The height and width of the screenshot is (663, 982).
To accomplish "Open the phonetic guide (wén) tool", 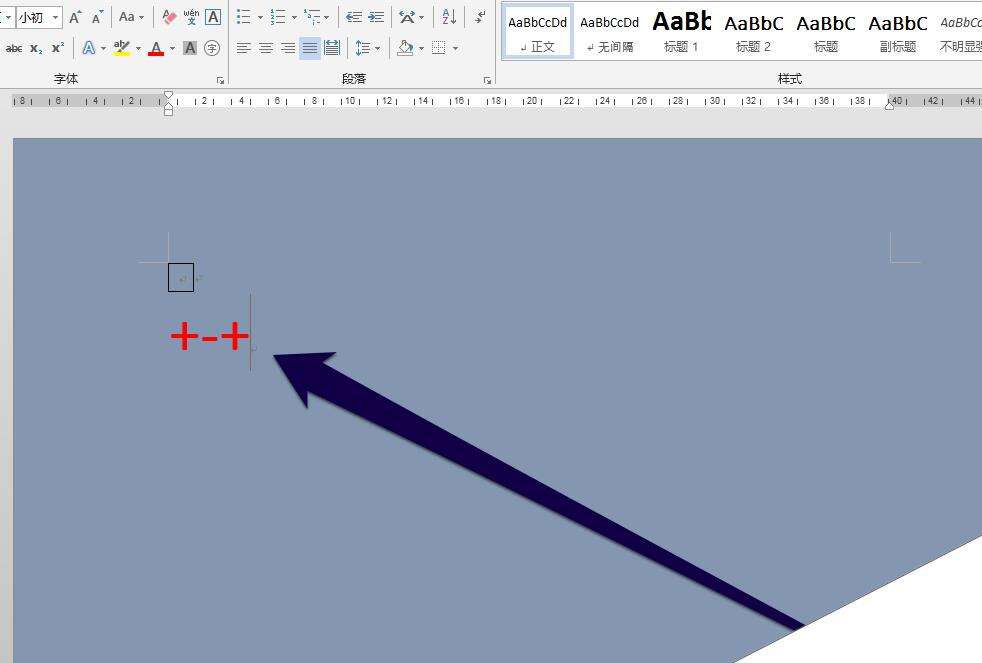I will point(191,18).
